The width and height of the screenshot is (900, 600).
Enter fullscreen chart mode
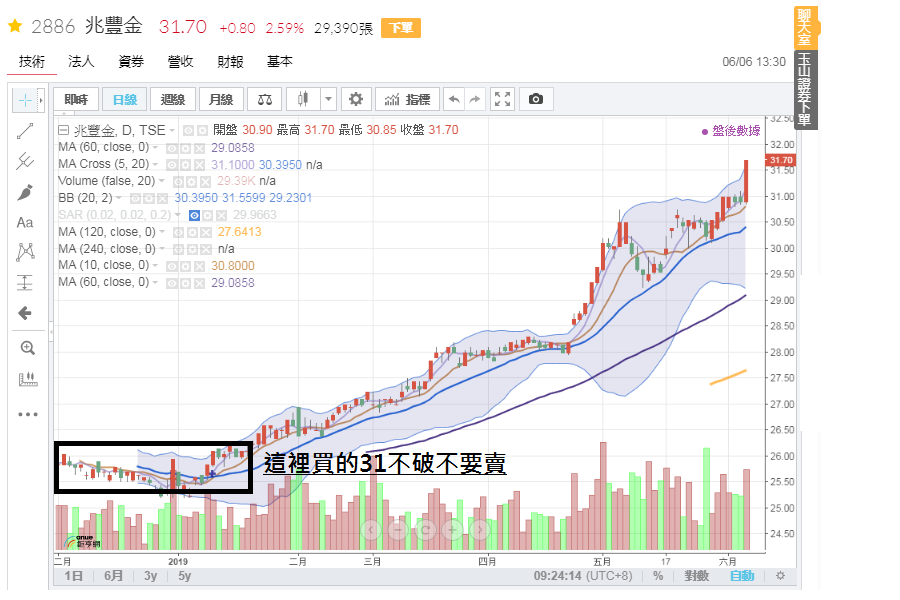tap(502, 99)
